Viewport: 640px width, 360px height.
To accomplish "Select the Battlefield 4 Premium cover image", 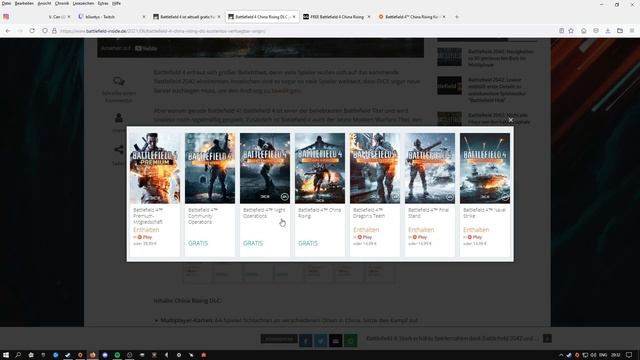I will pyautogui.click(x=155, y=168).
